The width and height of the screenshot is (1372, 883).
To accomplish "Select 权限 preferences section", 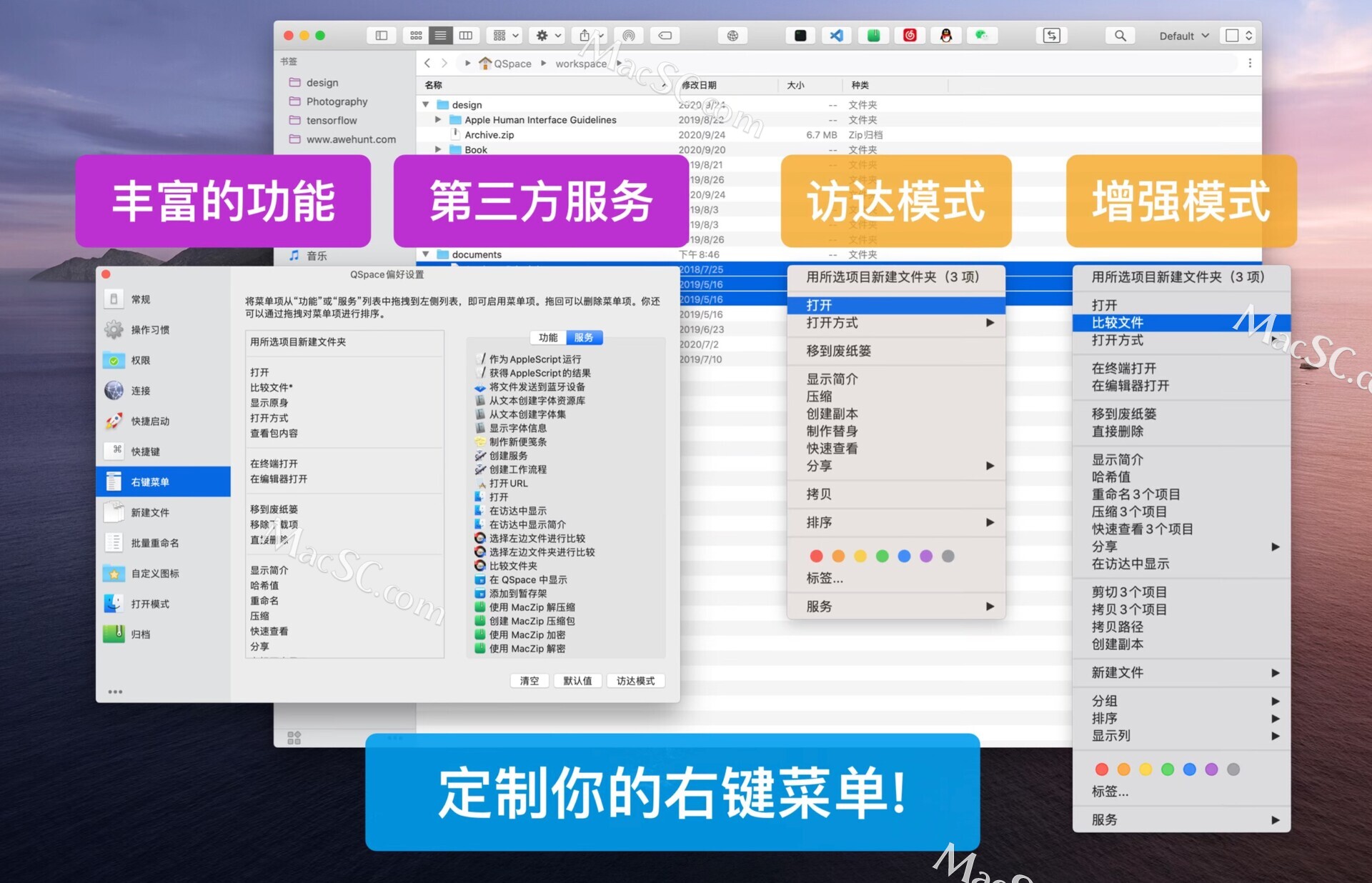I will (x=164, y=360).
